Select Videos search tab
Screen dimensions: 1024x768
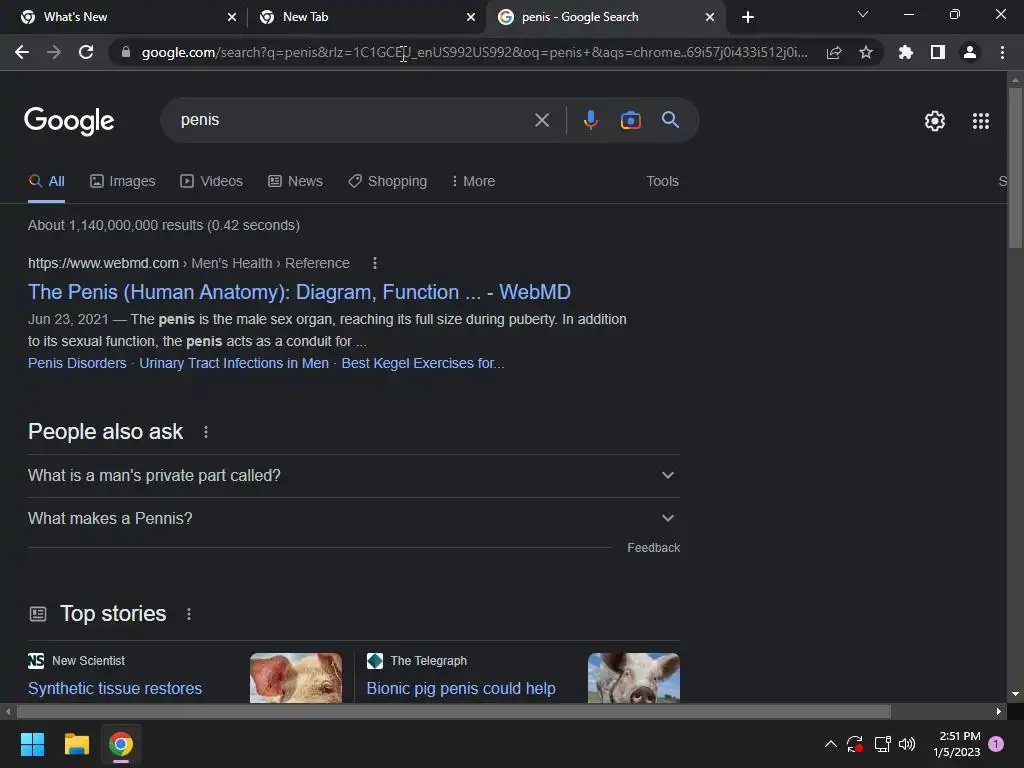tap(212, 181)
